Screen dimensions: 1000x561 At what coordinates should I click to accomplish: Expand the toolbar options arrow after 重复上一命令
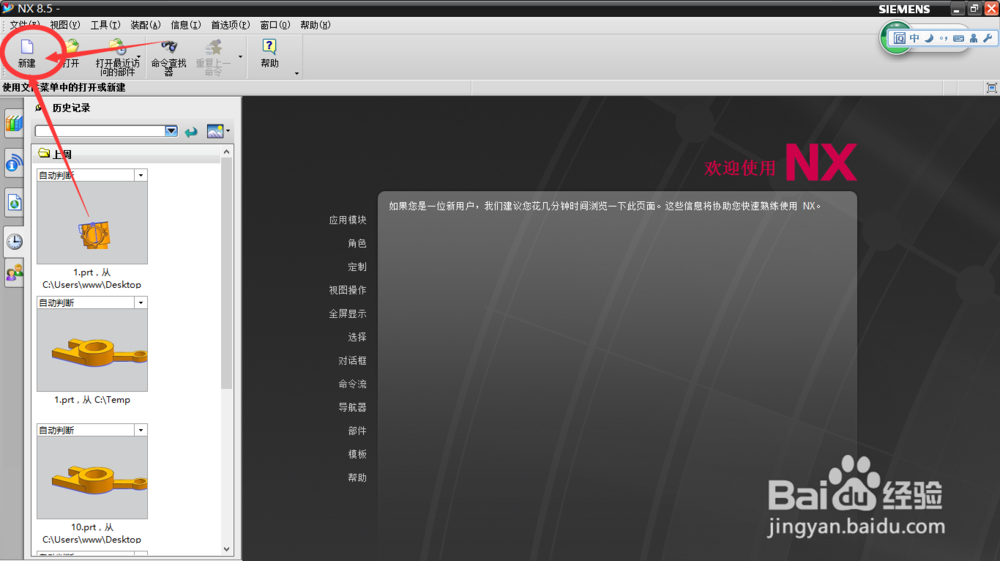240,57
